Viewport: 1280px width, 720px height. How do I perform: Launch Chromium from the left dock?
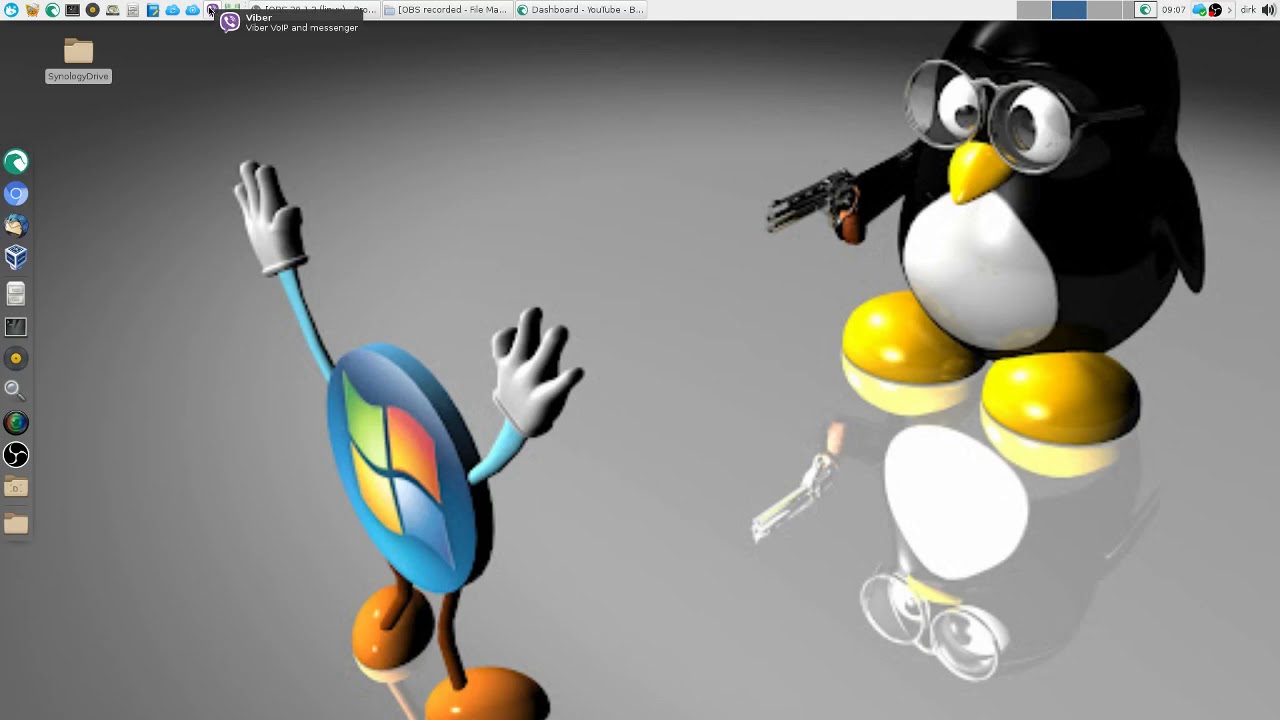coord(16,194)
